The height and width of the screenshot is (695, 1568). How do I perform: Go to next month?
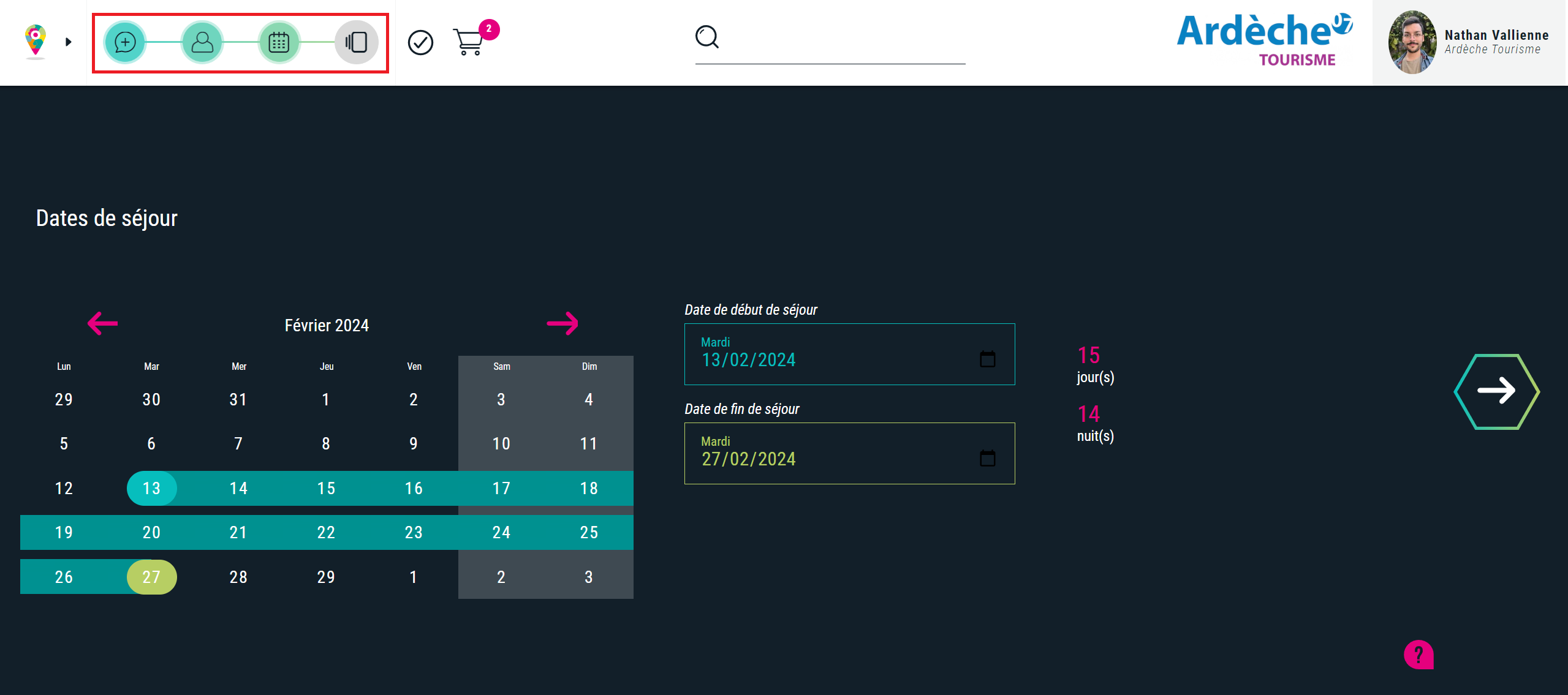(562, 323)
